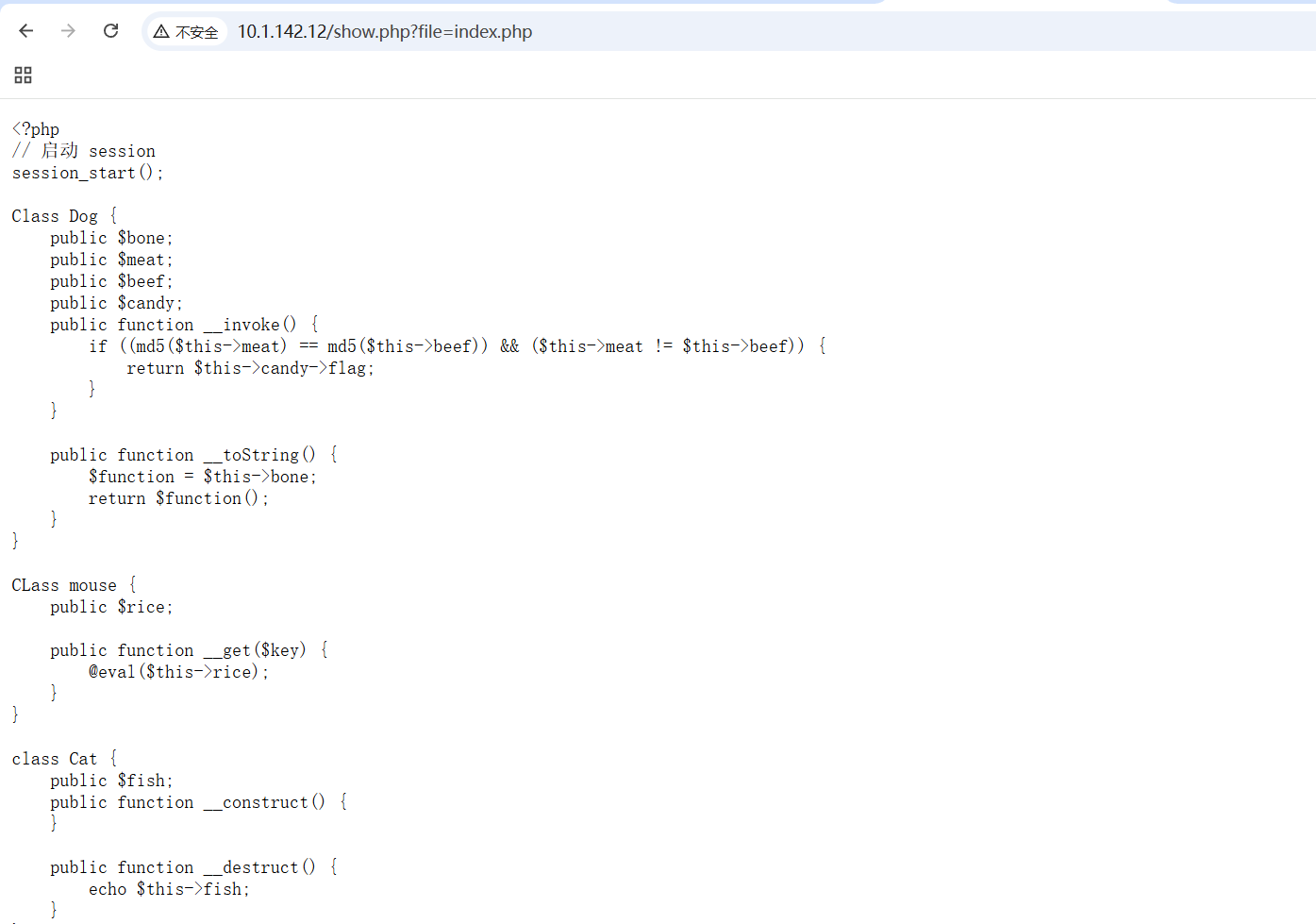Click the echo $this->fish line
The image size is (1316, 924).
(x=169, y=889)
